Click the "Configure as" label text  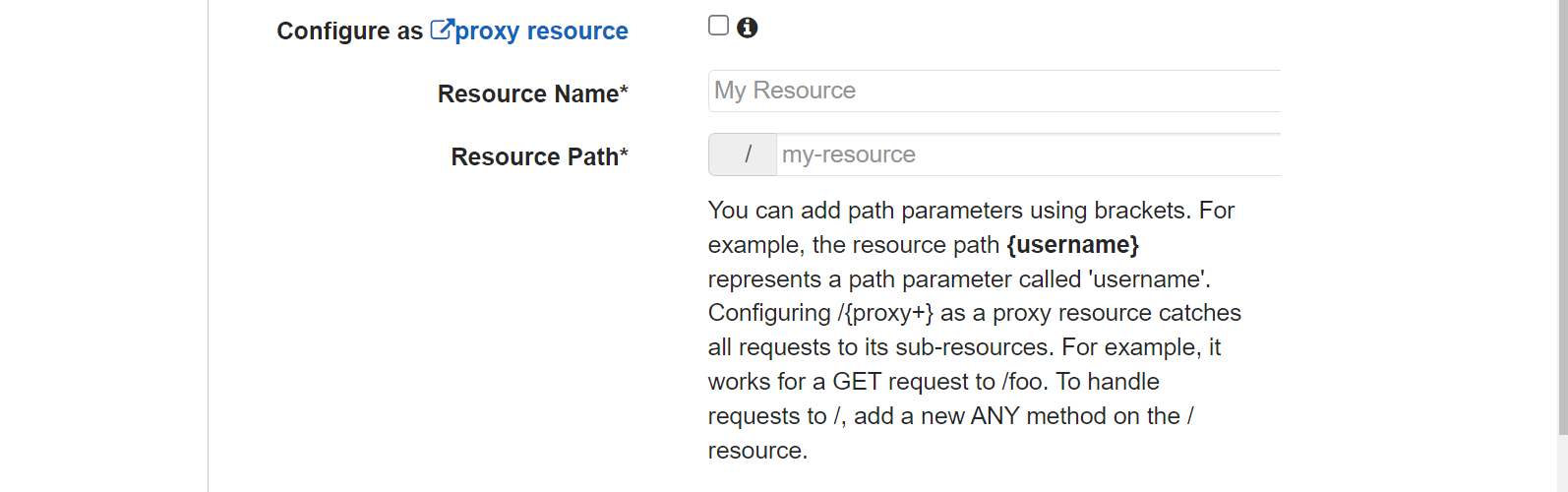[x=349, y=31]
